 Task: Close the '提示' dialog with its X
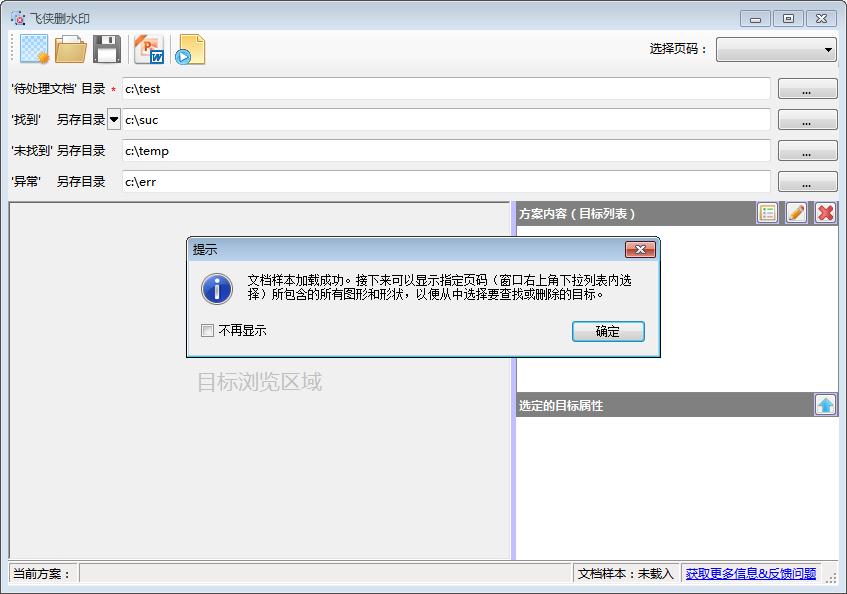coord(640,249)
